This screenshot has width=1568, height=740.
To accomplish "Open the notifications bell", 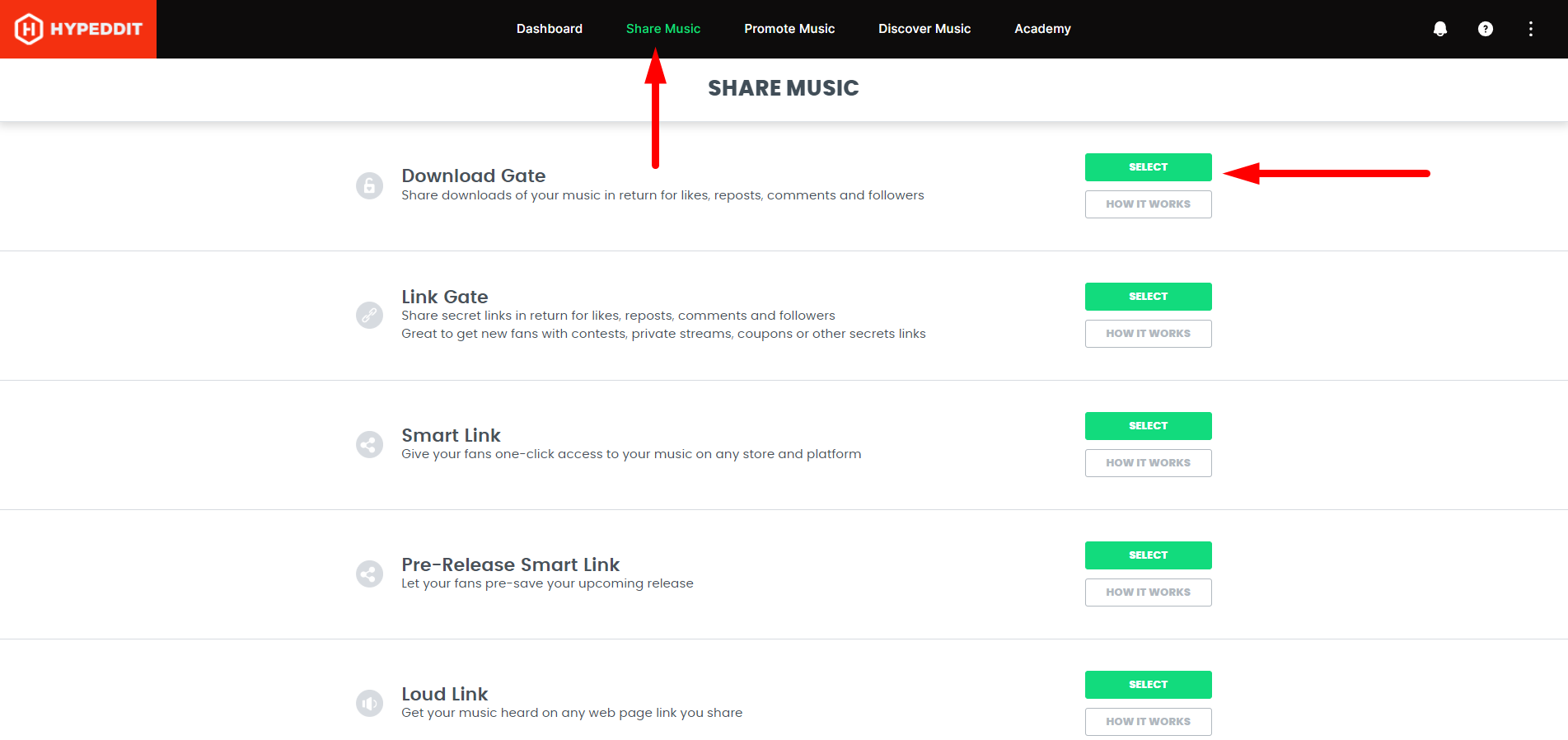I will pyautogui.click(x=1439, y=29).
